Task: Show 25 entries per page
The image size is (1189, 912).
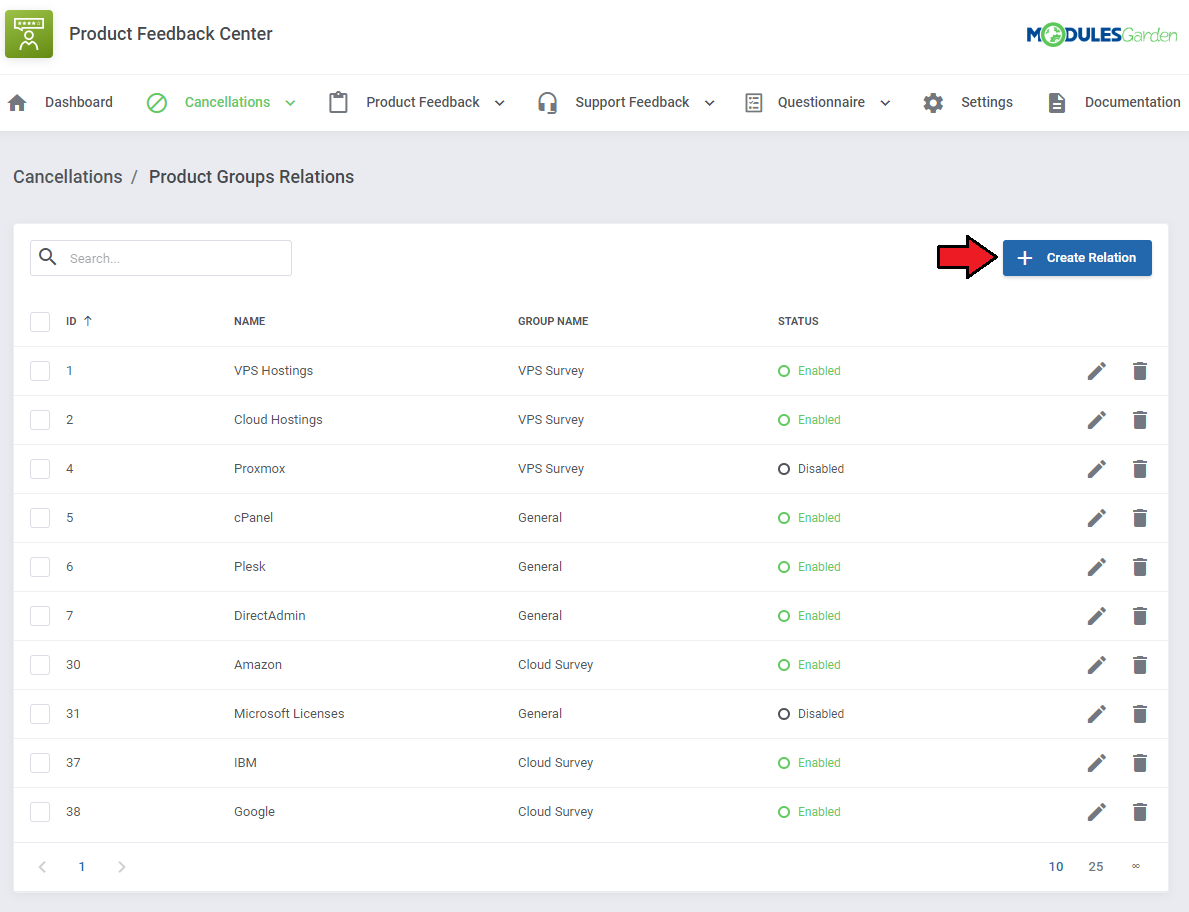Action: click(x=1096, y=867)
